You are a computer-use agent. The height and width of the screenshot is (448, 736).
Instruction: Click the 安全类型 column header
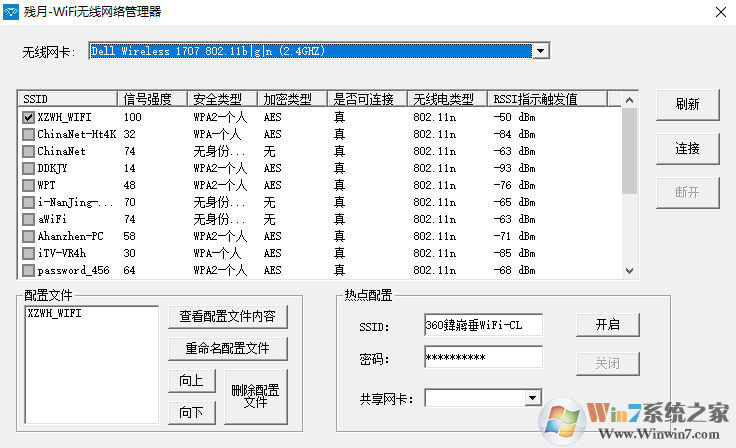coord(222,99)
